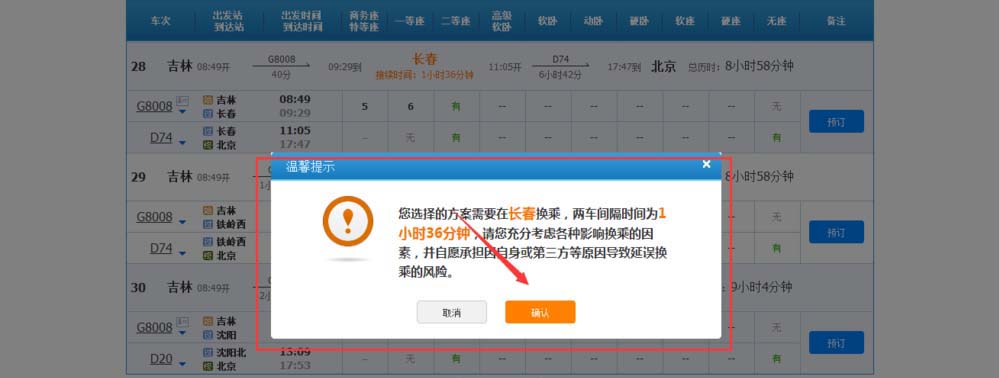
Task: Open train D74 link in 长春–北京 row
Action: pyautogui.click(x=161, y=137)
